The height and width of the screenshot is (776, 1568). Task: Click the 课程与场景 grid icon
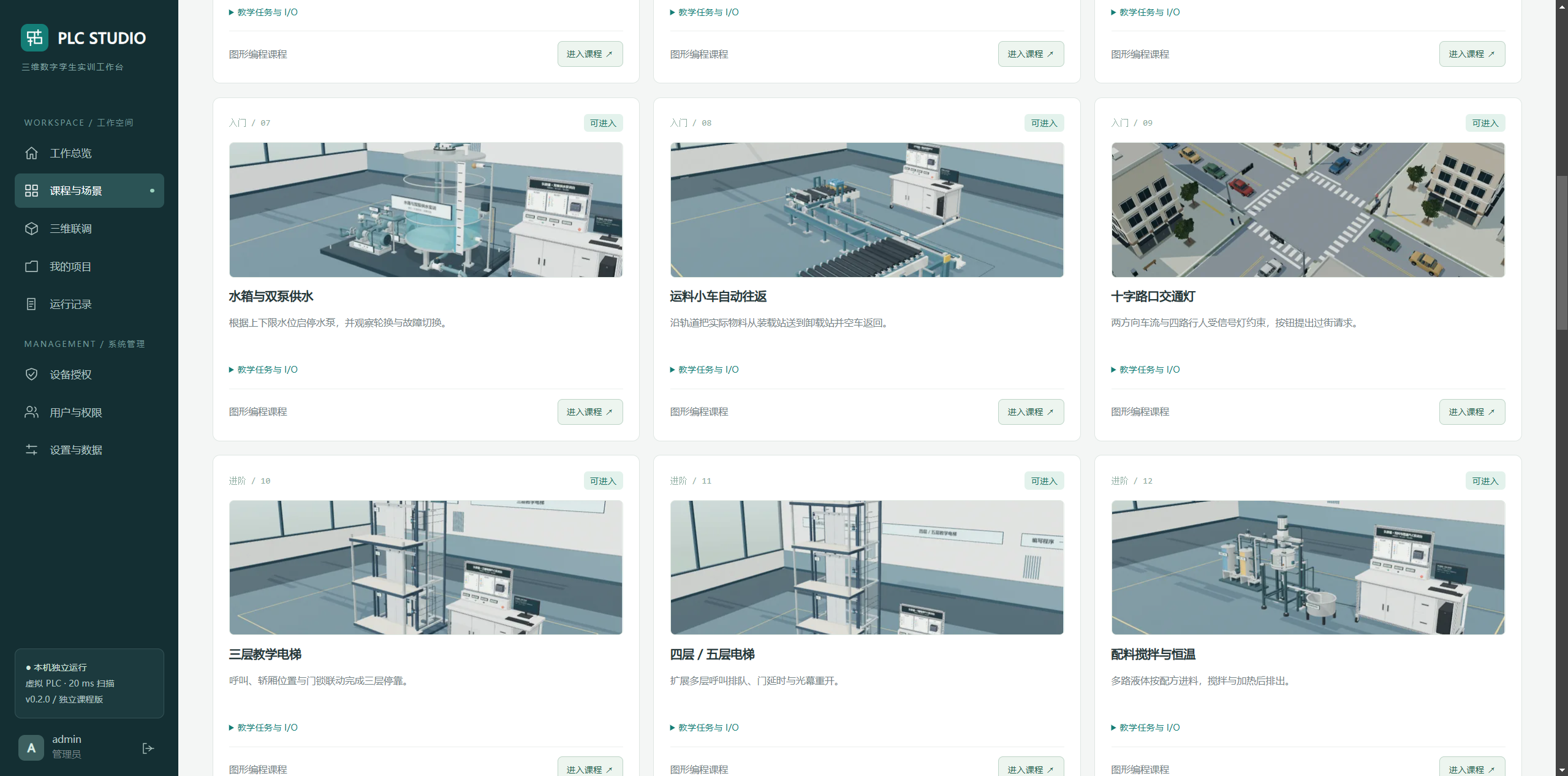click(x=32, y=191)
